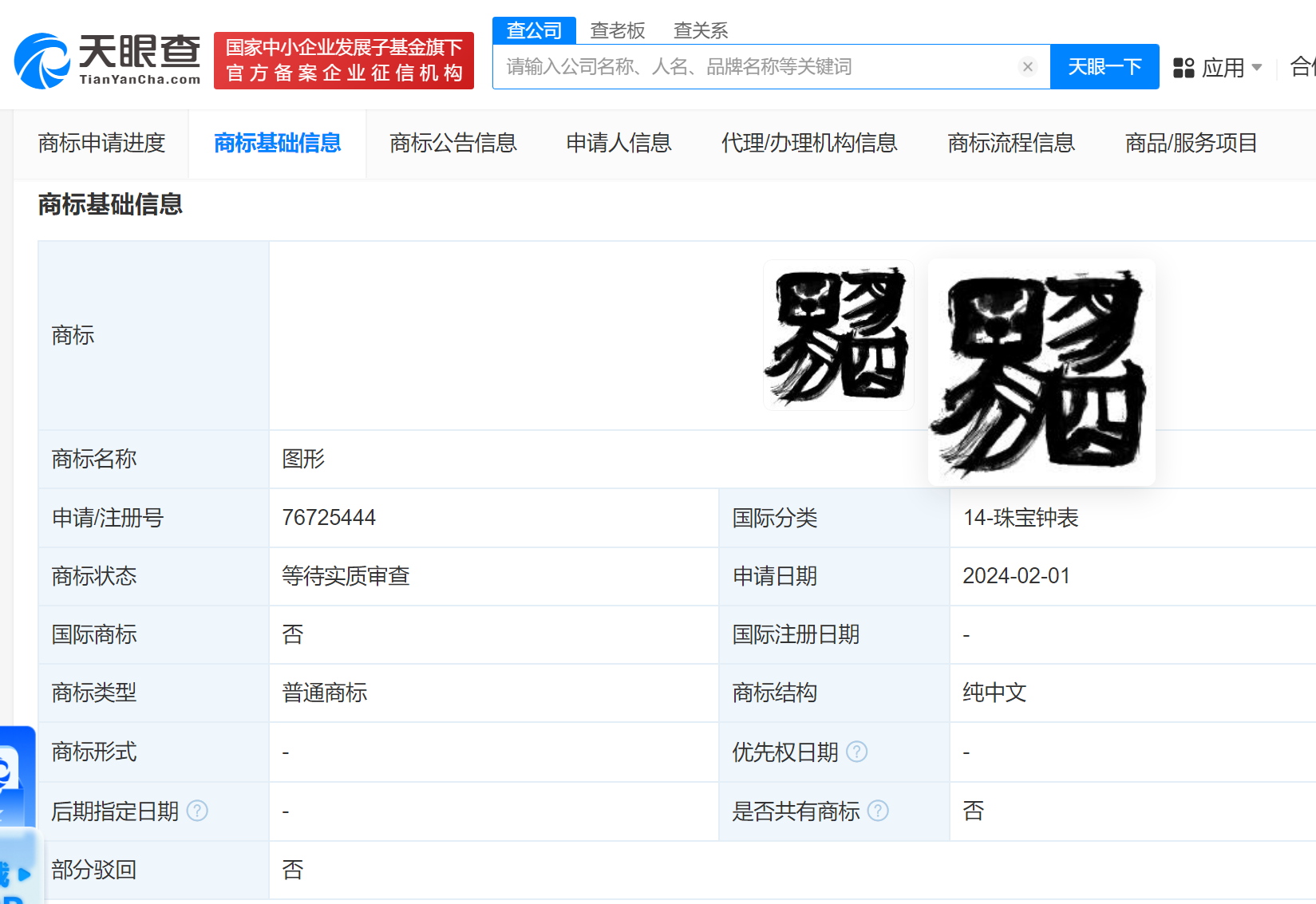Click inside the keyword search input field

(x=758, y=66)
